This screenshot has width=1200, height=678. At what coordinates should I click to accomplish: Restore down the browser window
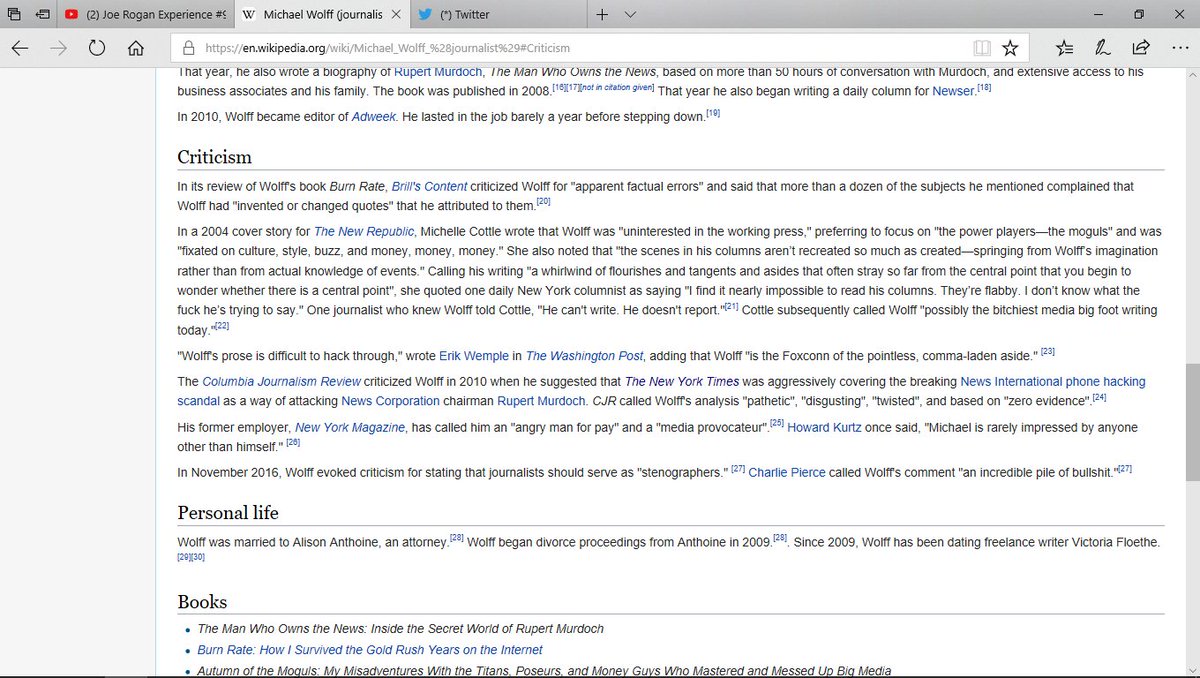[1139, 14]
